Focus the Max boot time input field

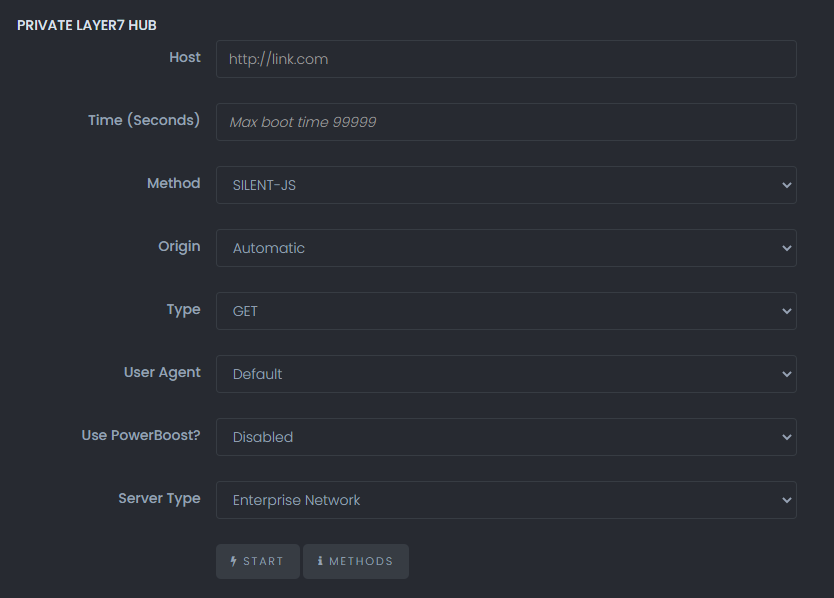click(506, 122)
